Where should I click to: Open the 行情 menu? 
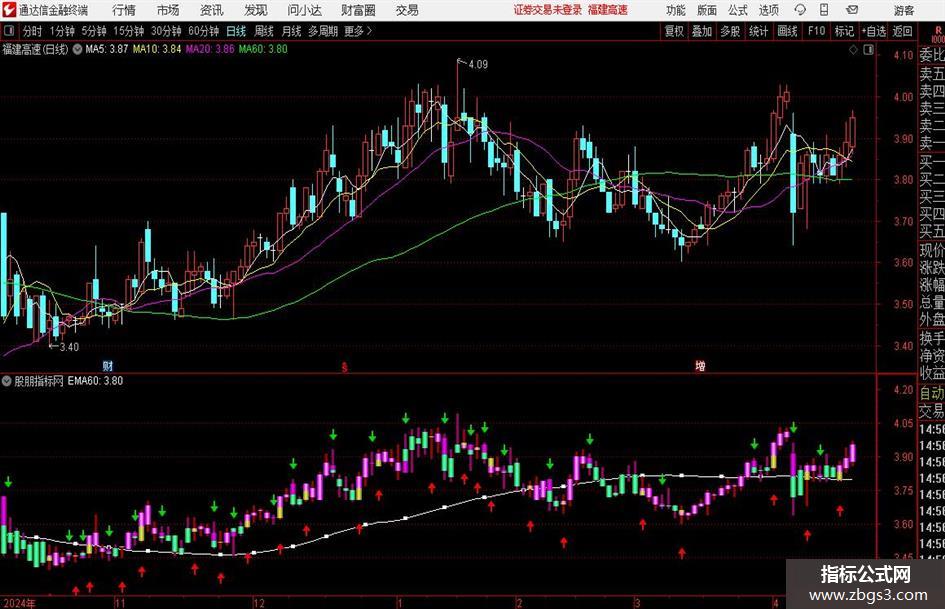click(124, 10)
